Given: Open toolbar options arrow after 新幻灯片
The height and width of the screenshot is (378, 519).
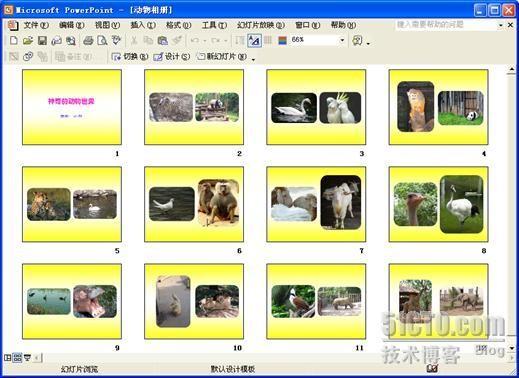Looking at the screenshot, I should [x=253, y=59].
